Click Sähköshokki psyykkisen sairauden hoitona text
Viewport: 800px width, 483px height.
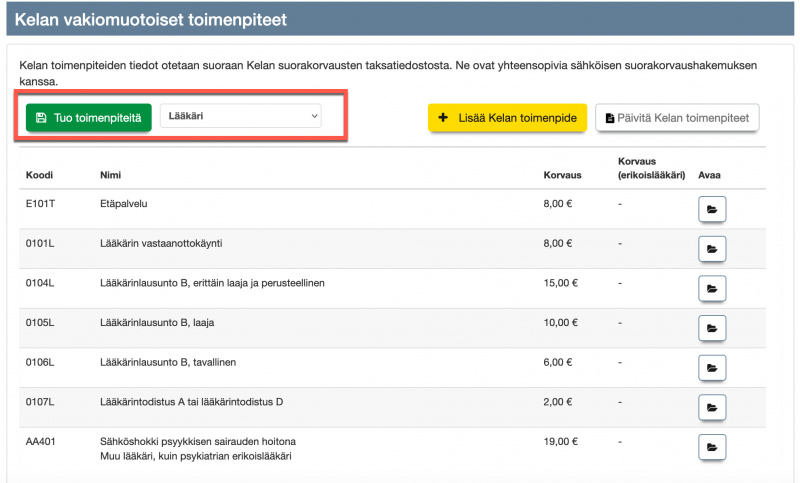tap(198, 442)
